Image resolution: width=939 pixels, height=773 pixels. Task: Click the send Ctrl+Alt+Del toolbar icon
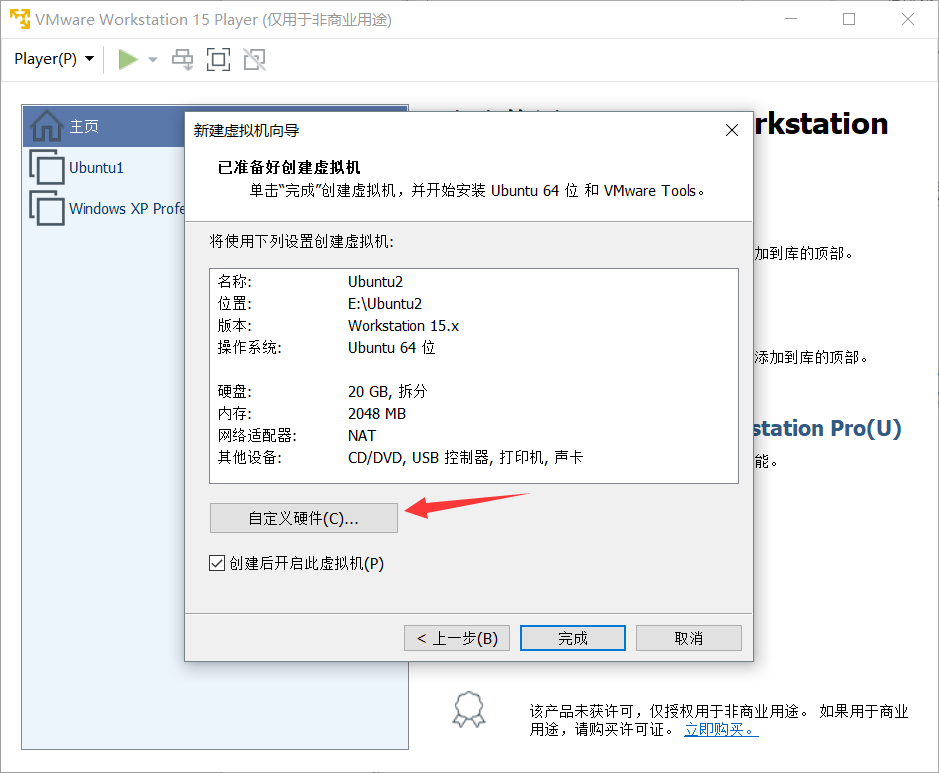coord(183,59)
